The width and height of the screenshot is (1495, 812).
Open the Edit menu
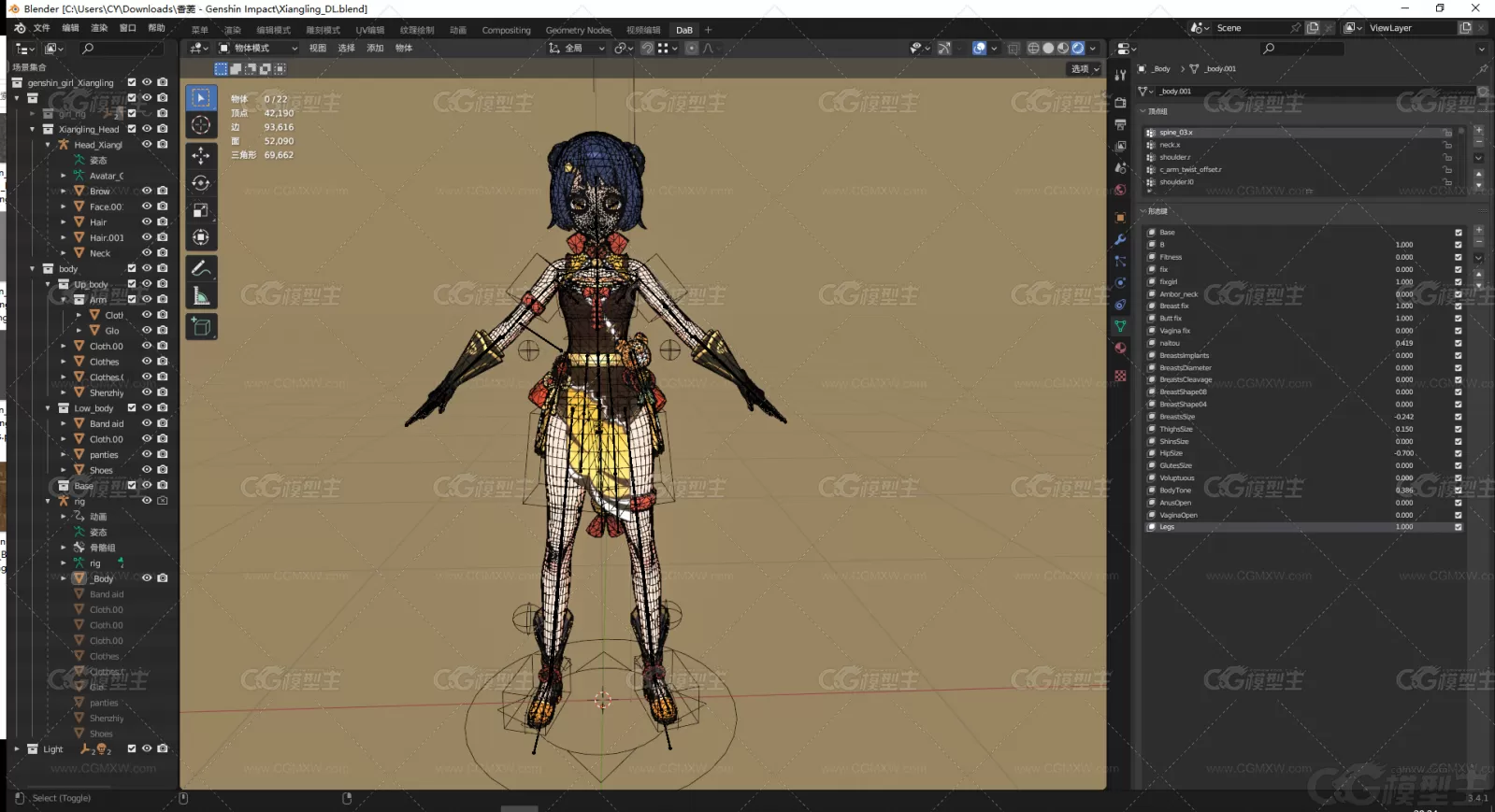click(x=70, y=28)
